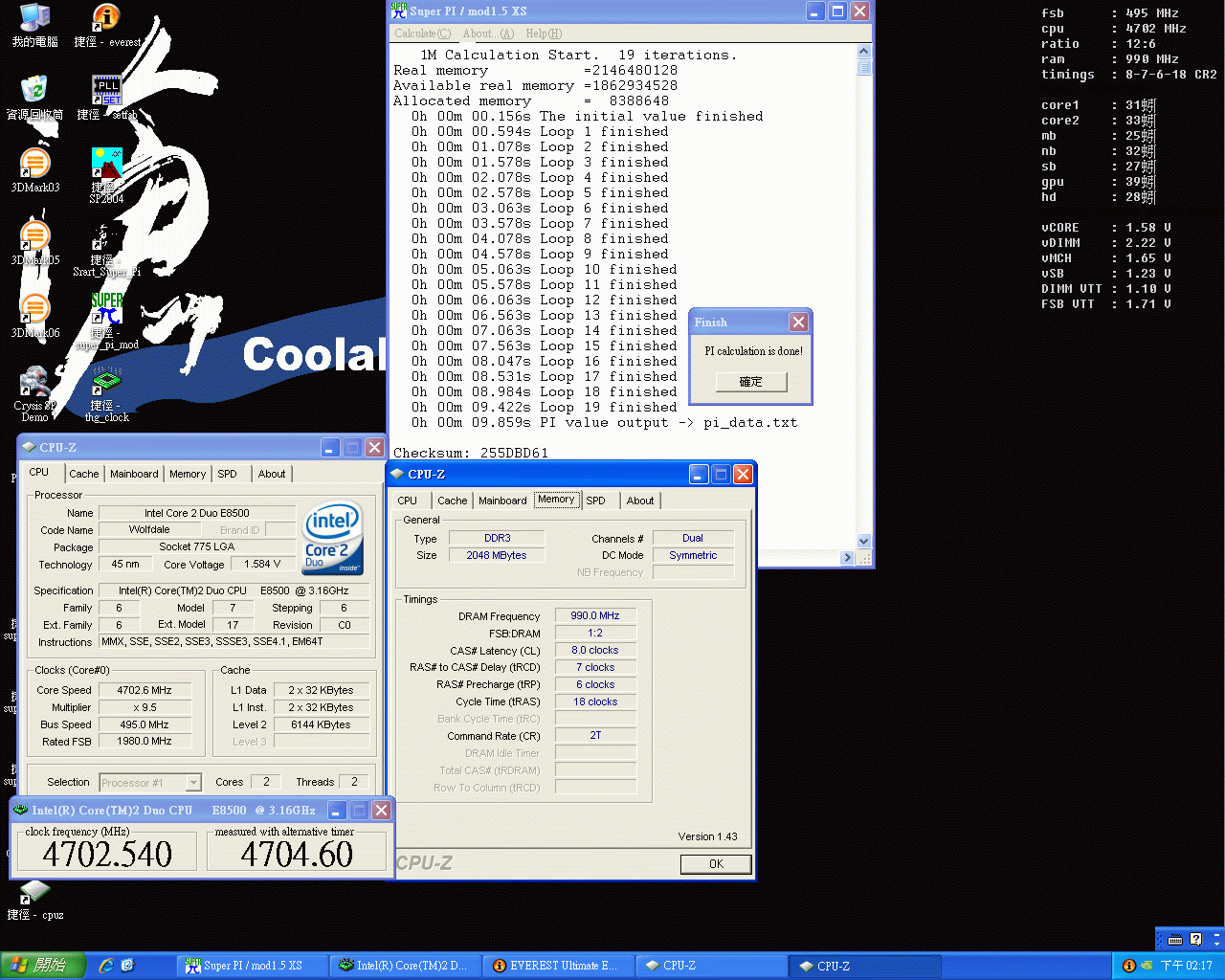
Task: Click Super PI vertical scrollbar up arrow
Action: [864, 52]
